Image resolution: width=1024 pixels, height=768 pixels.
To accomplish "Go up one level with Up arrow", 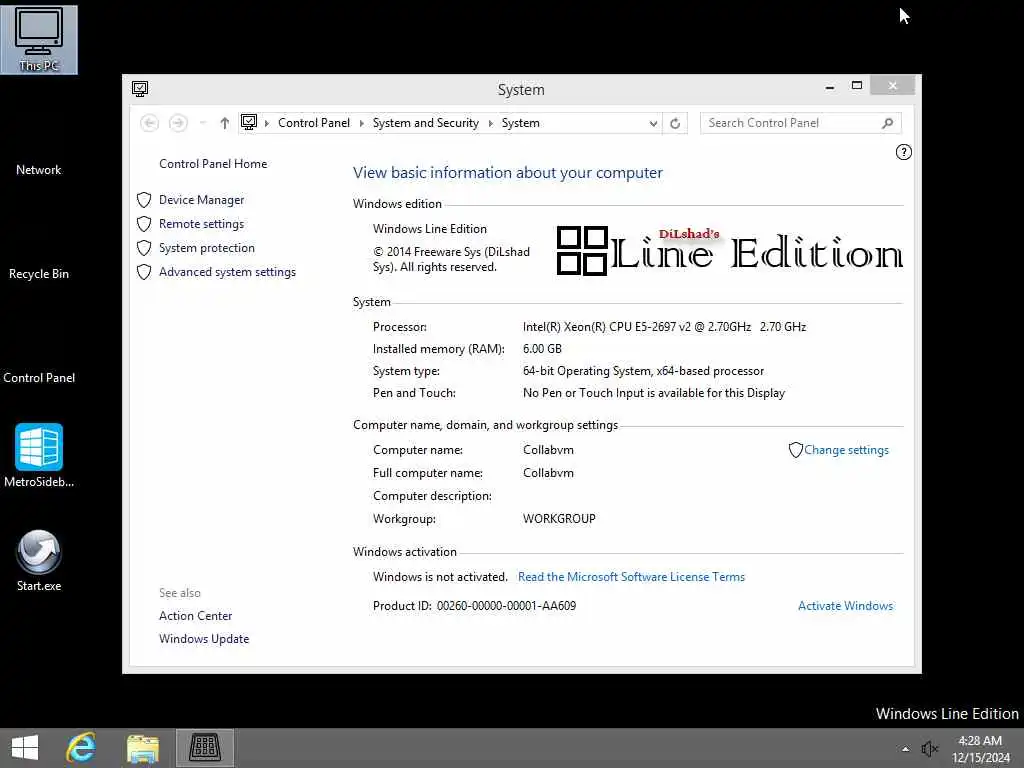I will pos(224,123).
